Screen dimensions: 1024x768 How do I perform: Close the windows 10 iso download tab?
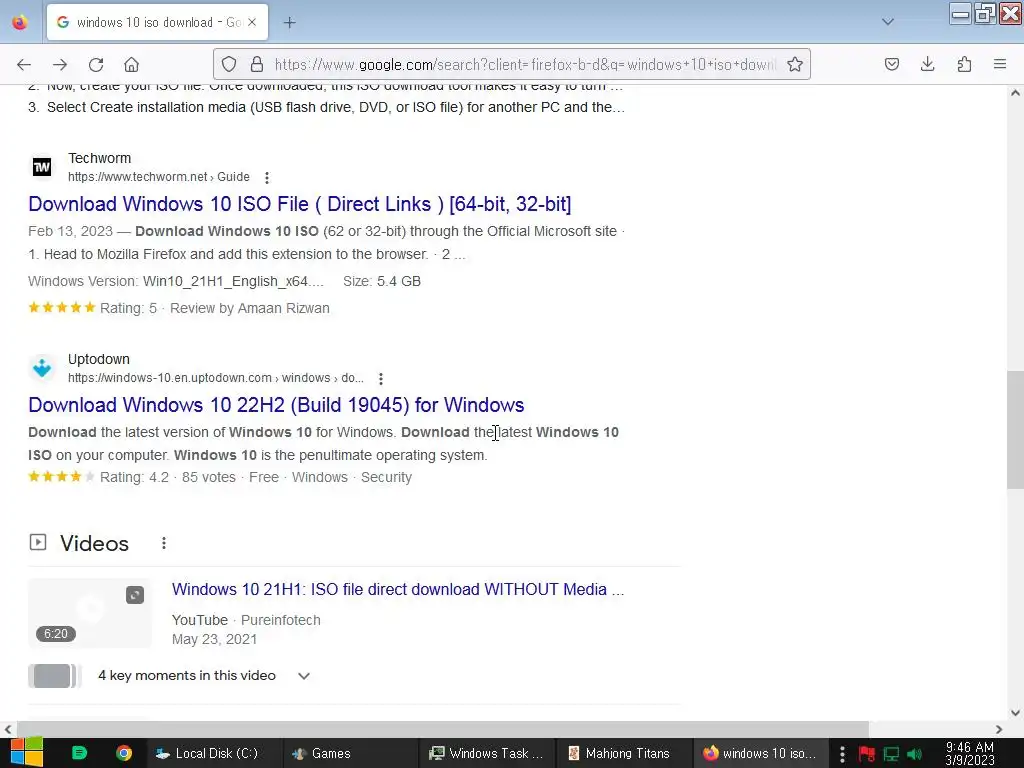pos(252,22)
